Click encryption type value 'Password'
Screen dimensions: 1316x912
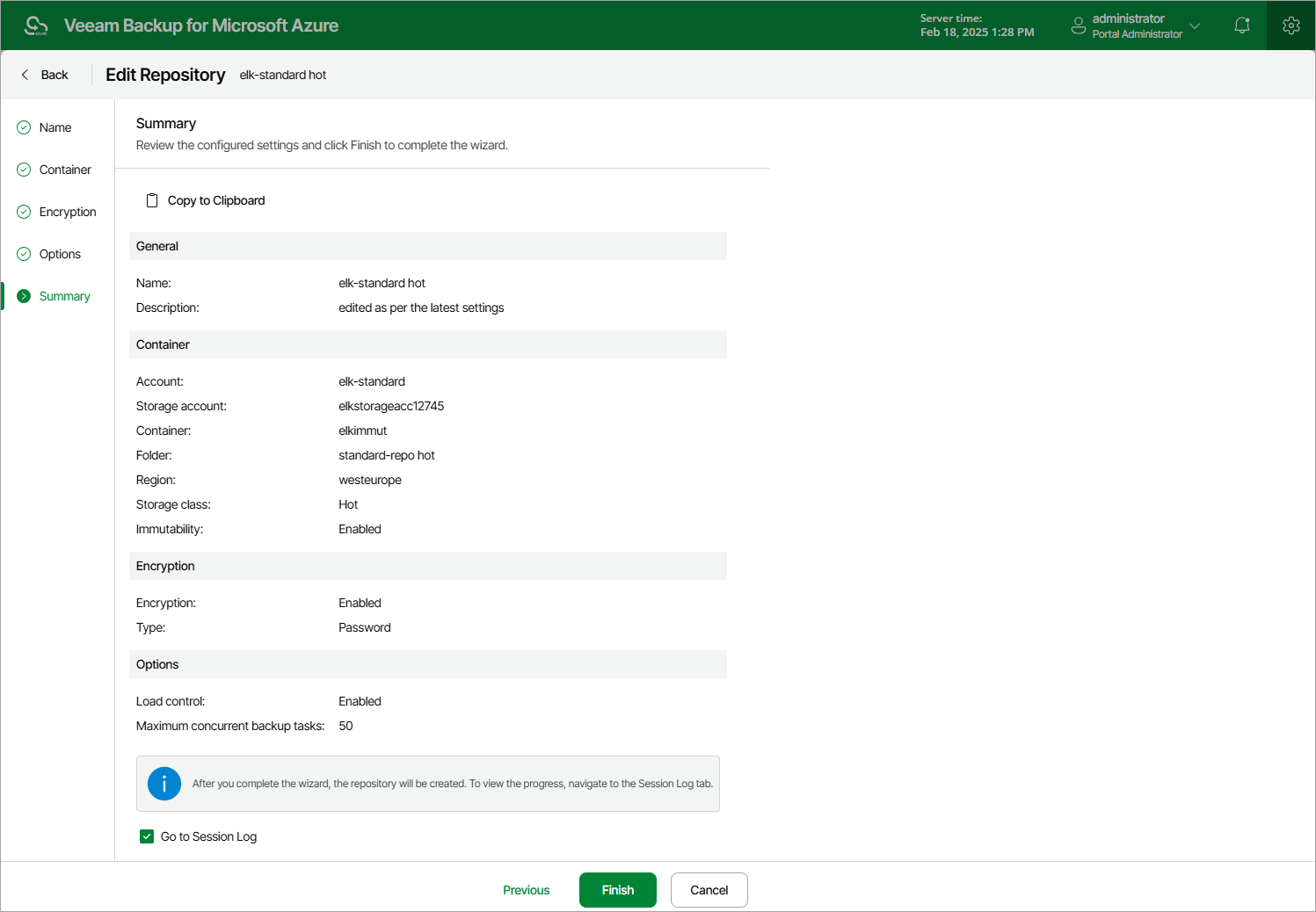[x=365, y=627]
